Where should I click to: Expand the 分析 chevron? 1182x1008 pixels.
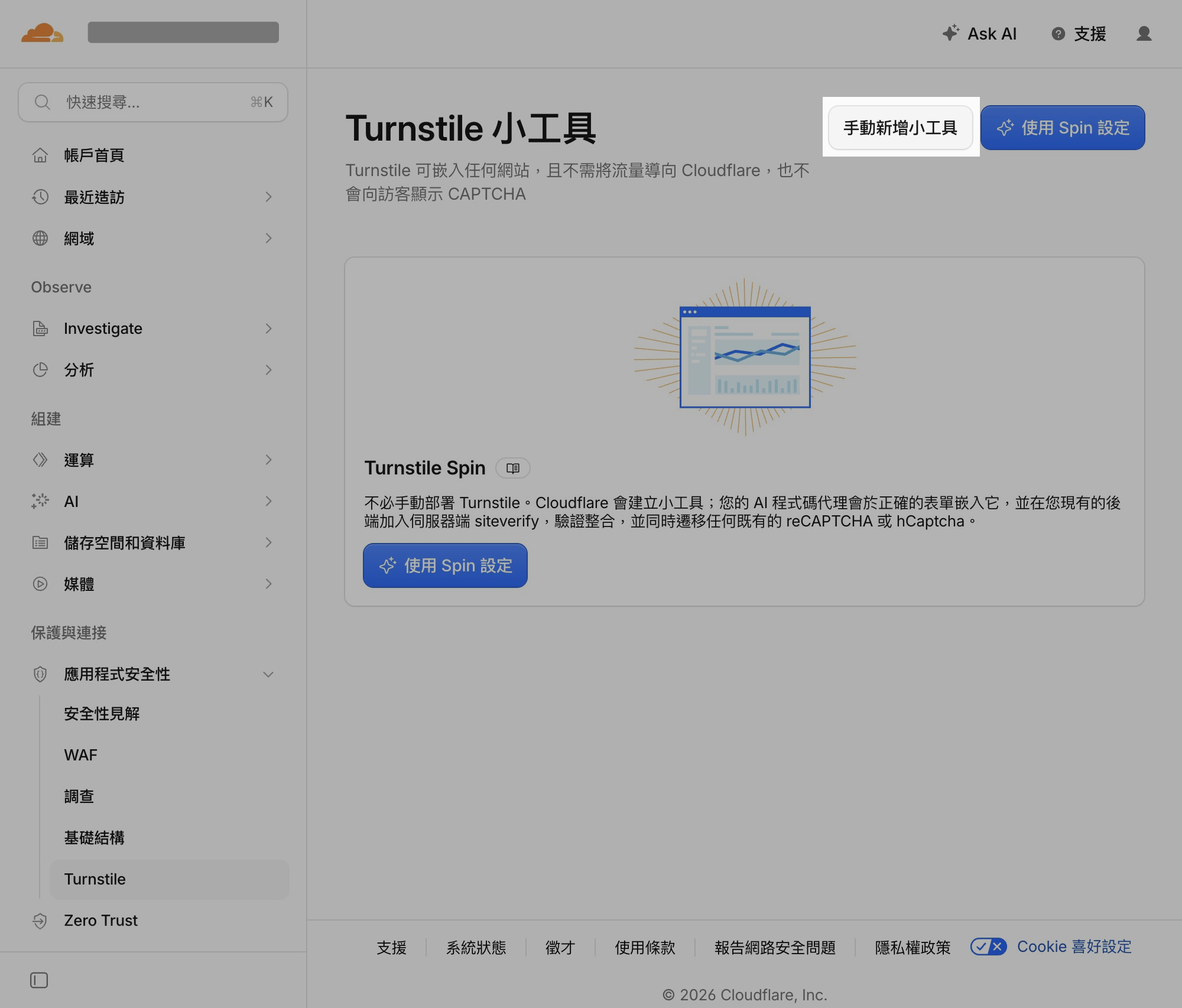point(268,370)
